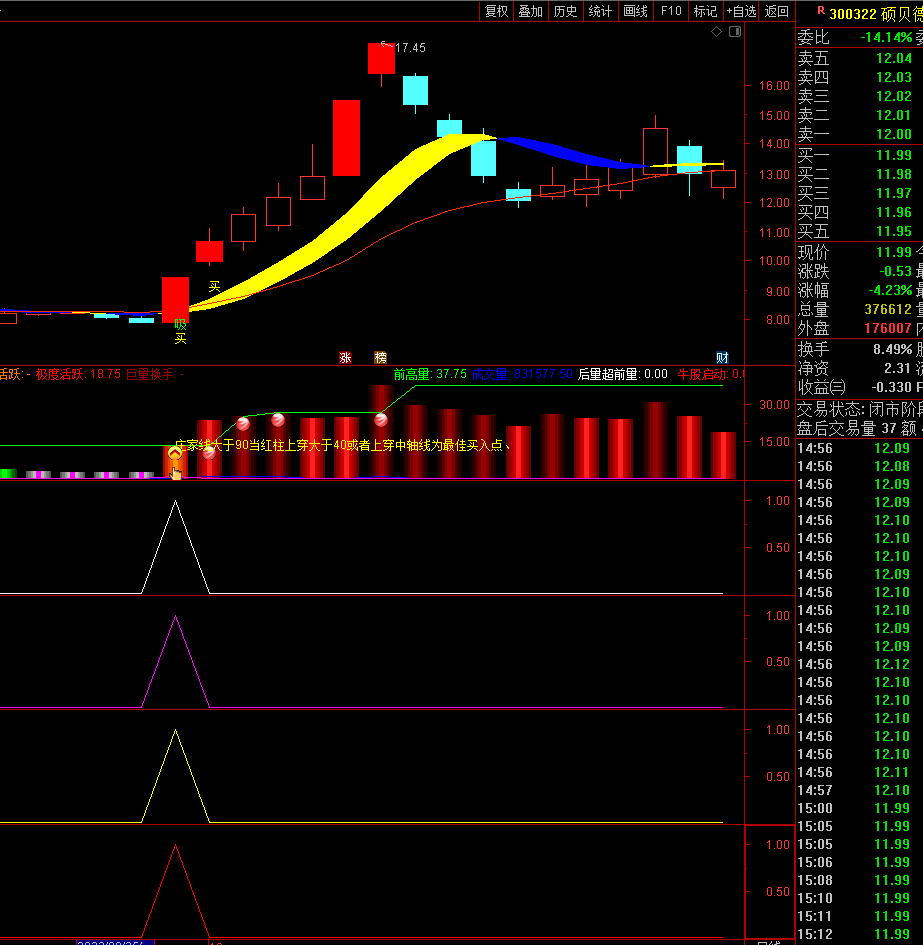Click the 牛股启动 indicator label
Image resolution: width=923 pixels, height=945 pixels.
pos(710,374)
